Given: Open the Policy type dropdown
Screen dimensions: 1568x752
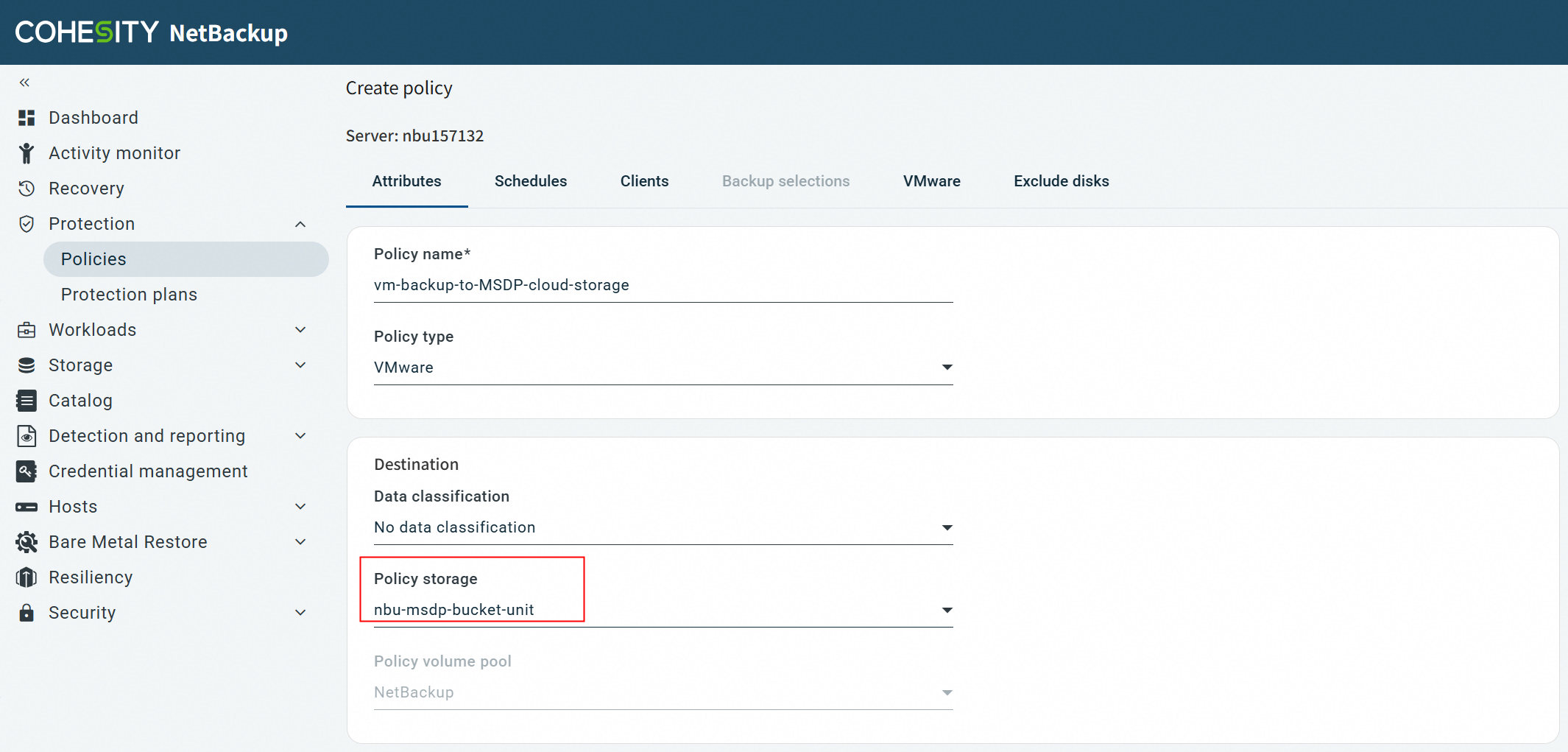Looking at the screenshot, I should tap(663, 368).
